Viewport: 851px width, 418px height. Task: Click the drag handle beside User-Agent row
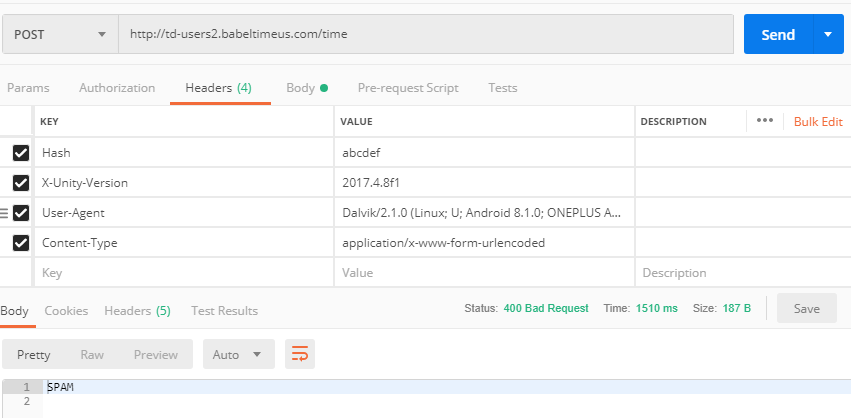coord(4,213)
